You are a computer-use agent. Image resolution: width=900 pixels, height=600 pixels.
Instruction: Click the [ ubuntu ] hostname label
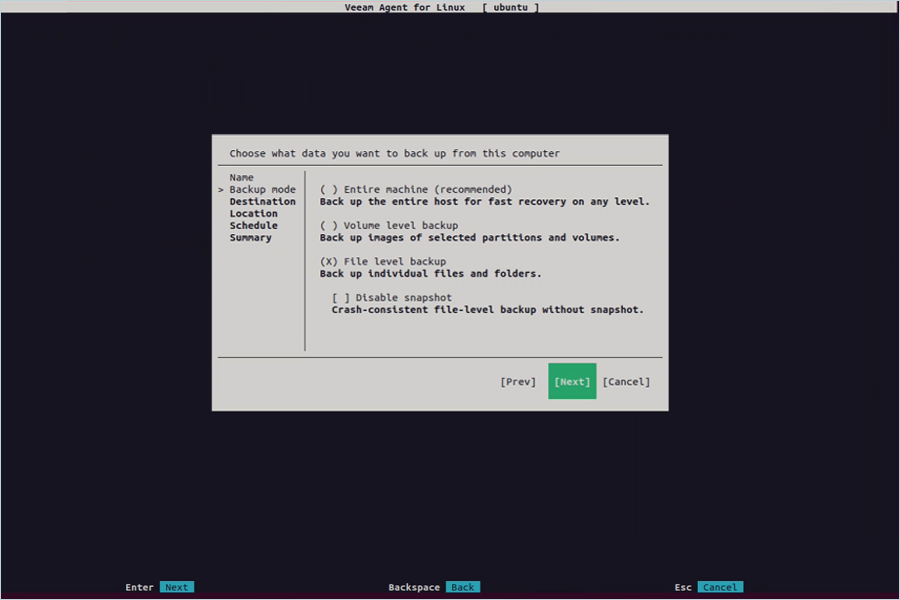(510, 7)
